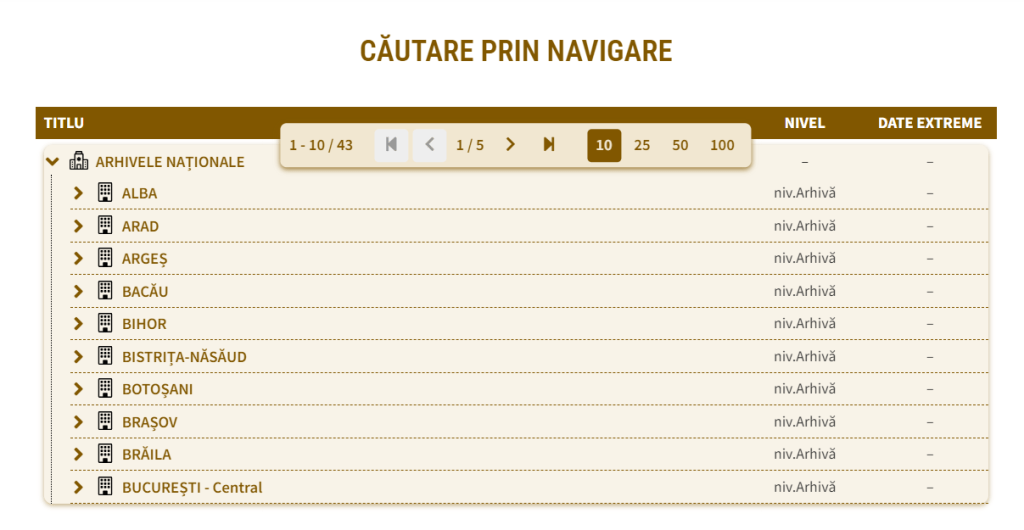Go to the next results page
The height and width of the screenshot is (530, 1024).
tap(510, 145)
